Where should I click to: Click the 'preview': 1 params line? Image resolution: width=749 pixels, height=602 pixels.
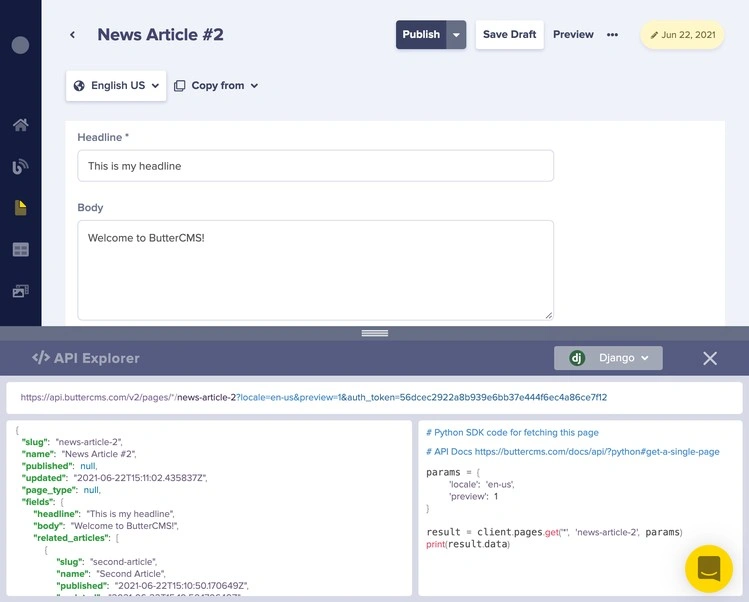tap(473, 496)
